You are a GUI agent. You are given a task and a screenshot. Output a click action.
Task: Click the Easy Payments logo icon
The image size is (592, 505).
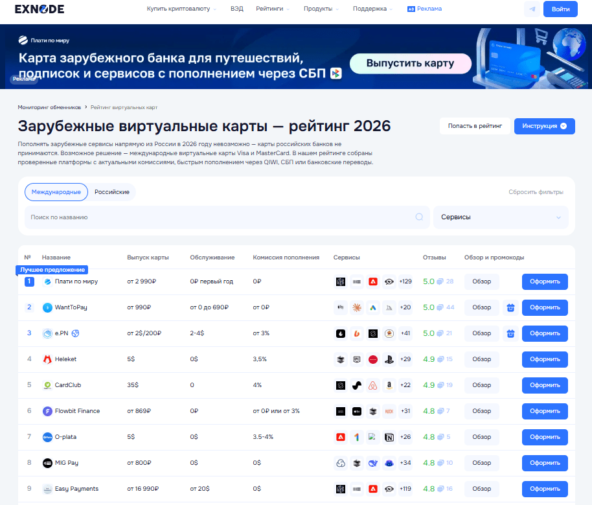[48, 489]
